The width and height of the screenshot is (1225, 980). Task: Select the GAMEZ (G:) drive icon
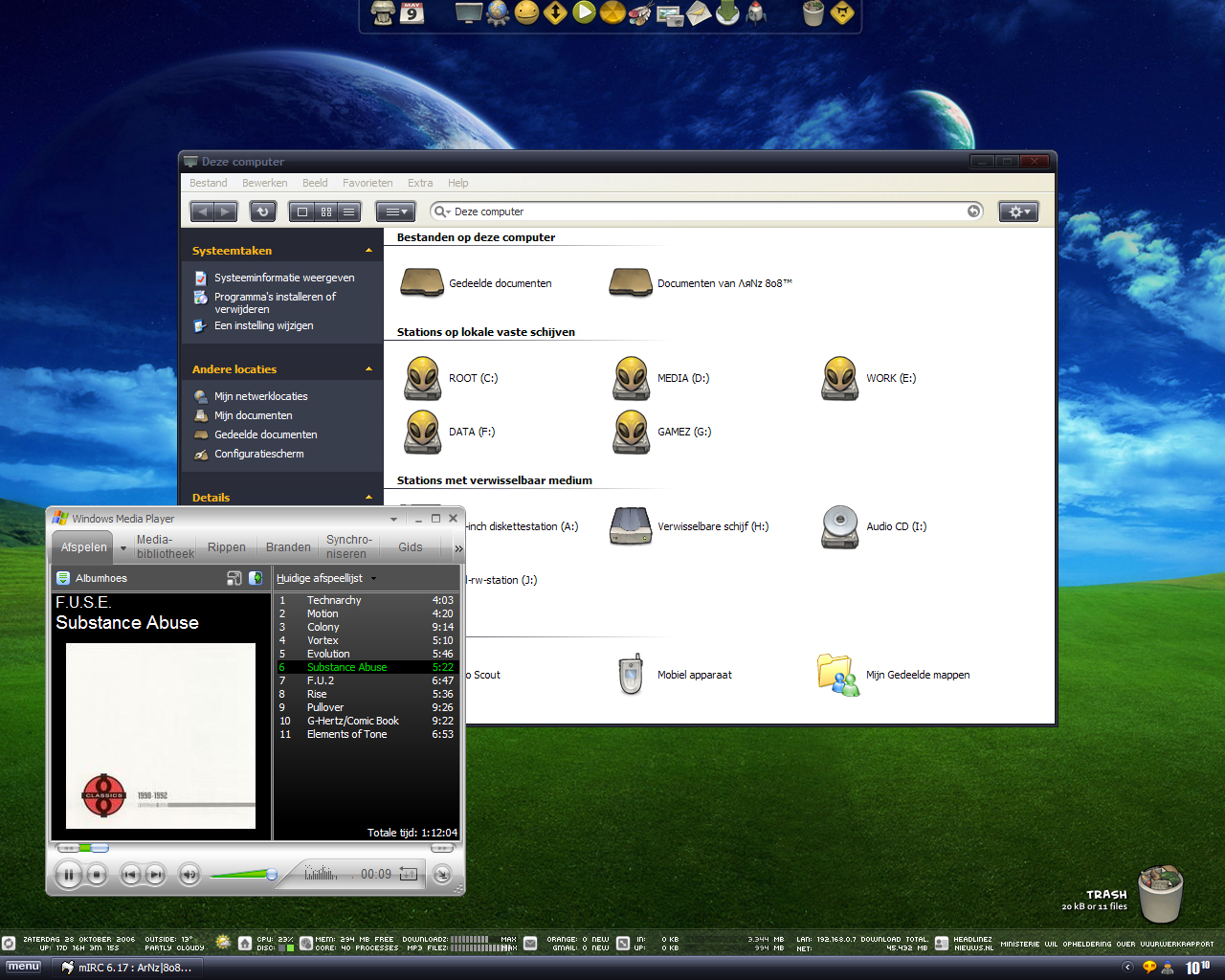pyautogui.click(x=631, y=432)
